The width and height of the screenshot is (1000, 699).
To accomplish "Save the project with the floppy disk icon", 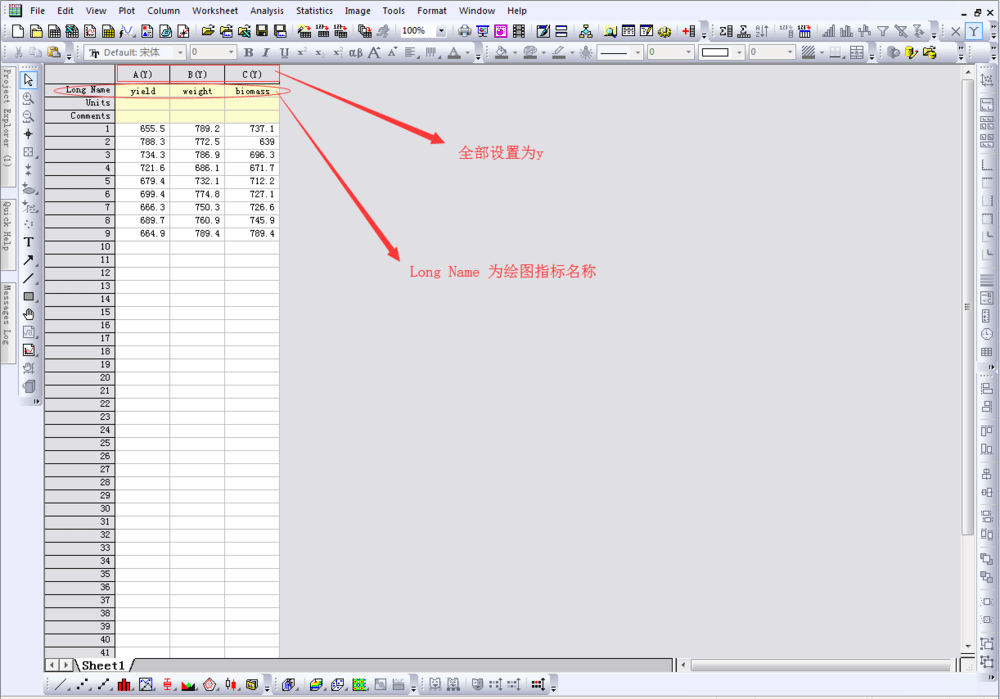I will coord(261,31).
